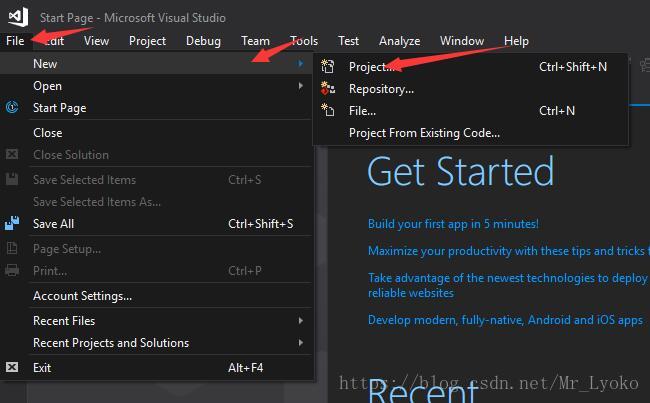
Task: Open 'Build your first app in 5 minutes' link
Action: (453, 224)
